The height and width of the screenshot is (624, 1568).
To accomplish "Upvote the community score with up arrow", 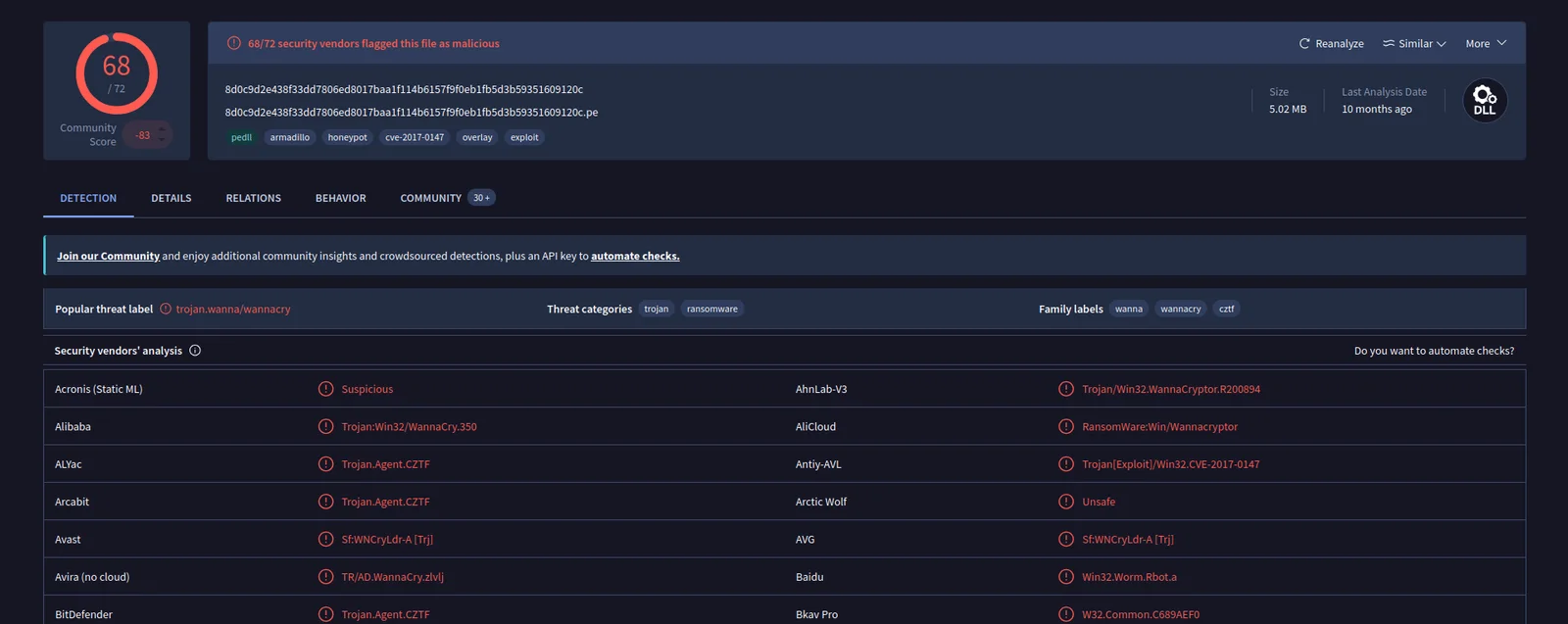I will coord(162,128).
